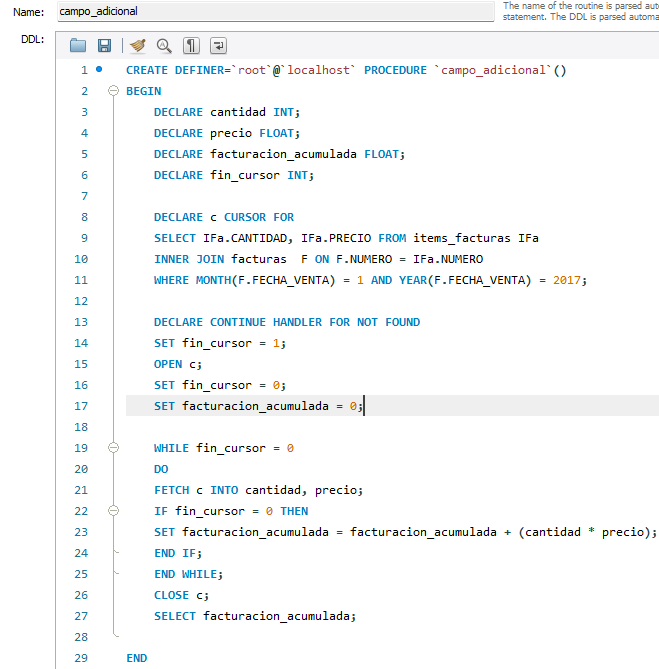
Task: Collapse the WHILE loop fold marker
Action: click(112, 448)
